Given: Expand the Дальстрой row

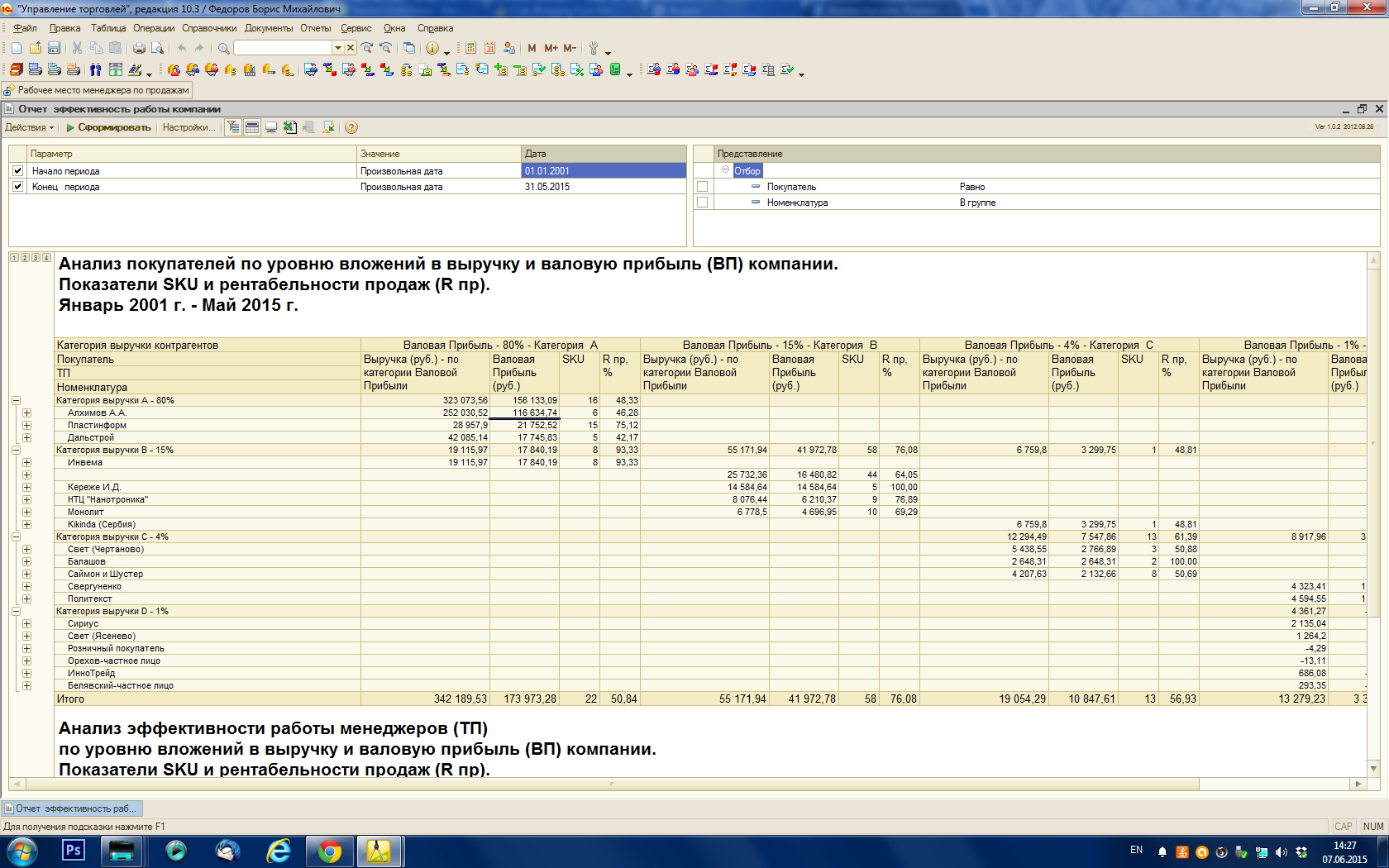Looking at the screenshot, I should click(26, 437).
